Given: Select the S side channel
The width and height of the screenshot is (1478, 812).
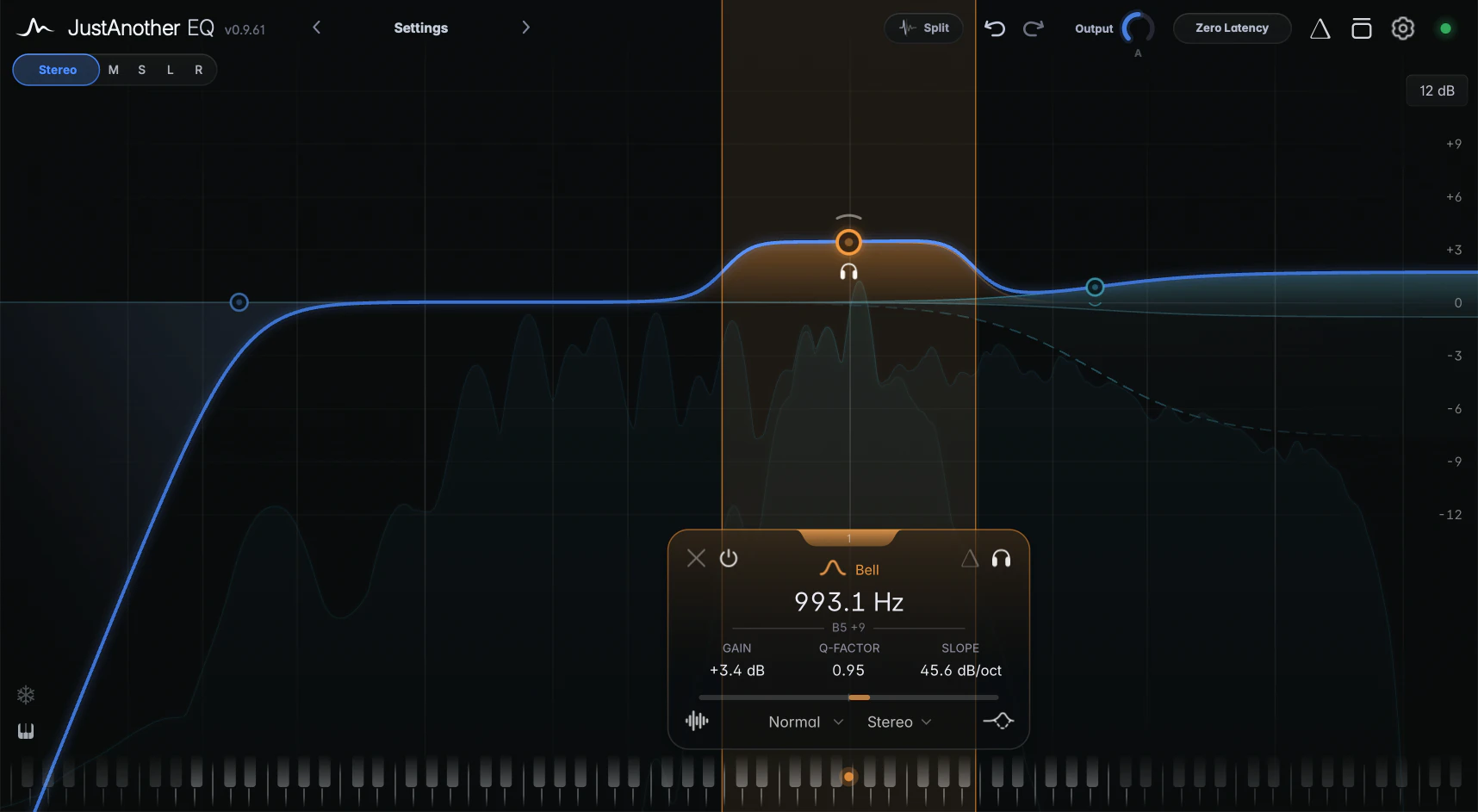Looking at the screenshot, I should pos(142,70).
